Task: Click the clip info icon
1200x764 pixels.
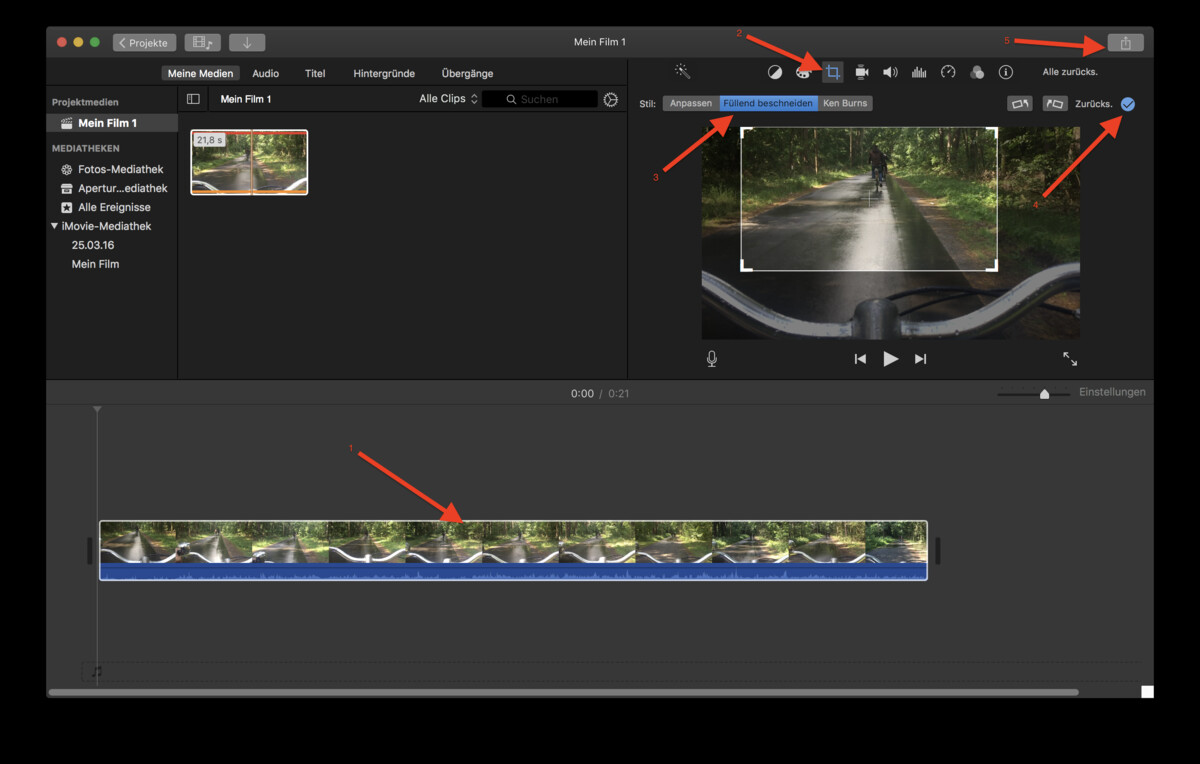Action: pos(1004,71)
